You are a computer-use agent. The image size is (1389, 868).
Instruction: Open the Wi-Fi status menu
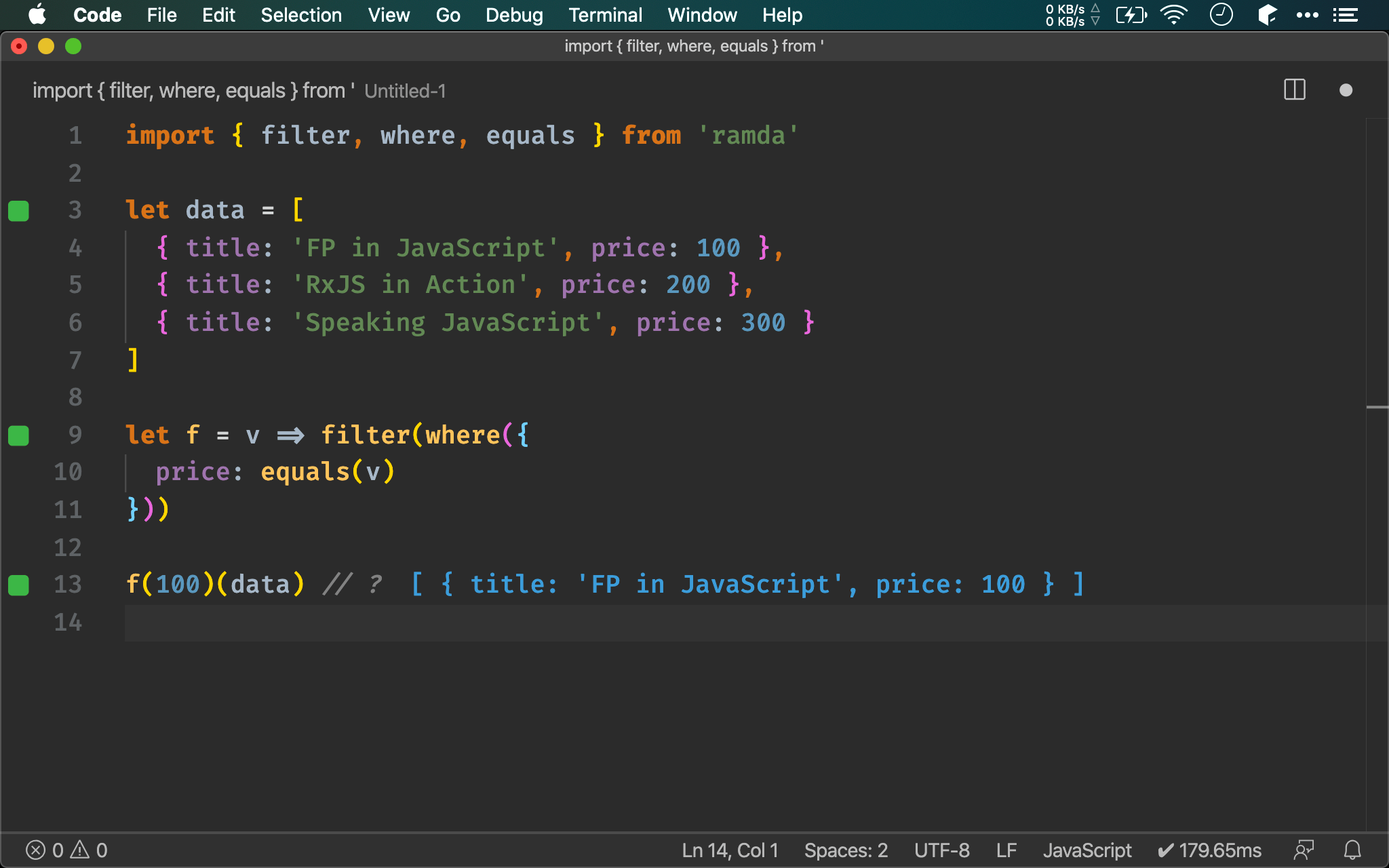(1174, 15)
